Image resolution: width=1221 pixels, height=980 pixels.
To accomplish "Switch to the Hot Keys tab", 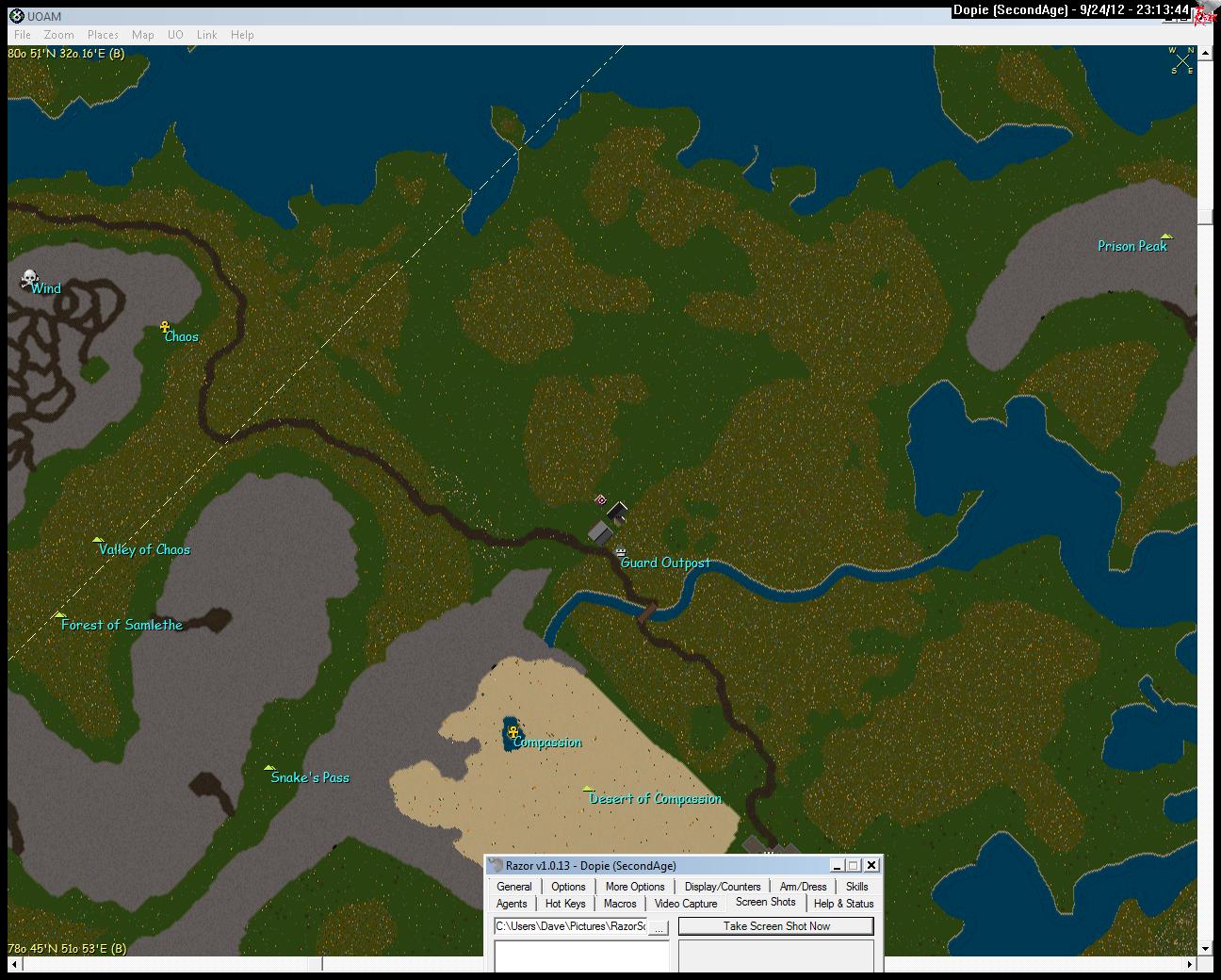I will [565, 904].
